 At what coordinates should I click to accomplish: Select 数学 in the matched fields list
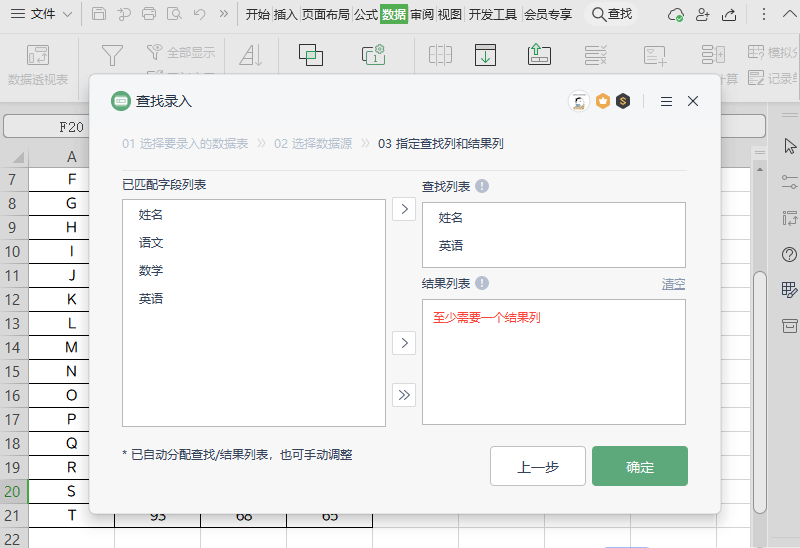[151, 271]
